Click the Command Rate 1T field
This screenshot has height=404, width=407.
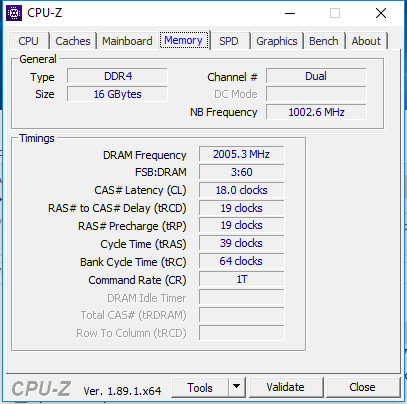[x=242, y=279]
